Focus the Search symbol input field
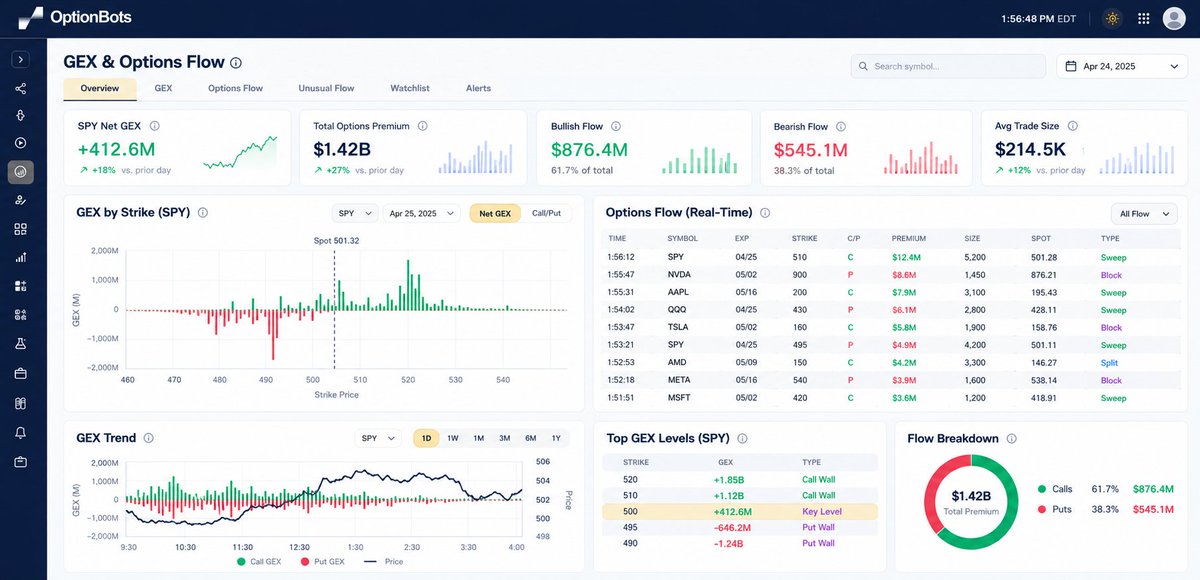1200x580 pixels. [947, 67]
